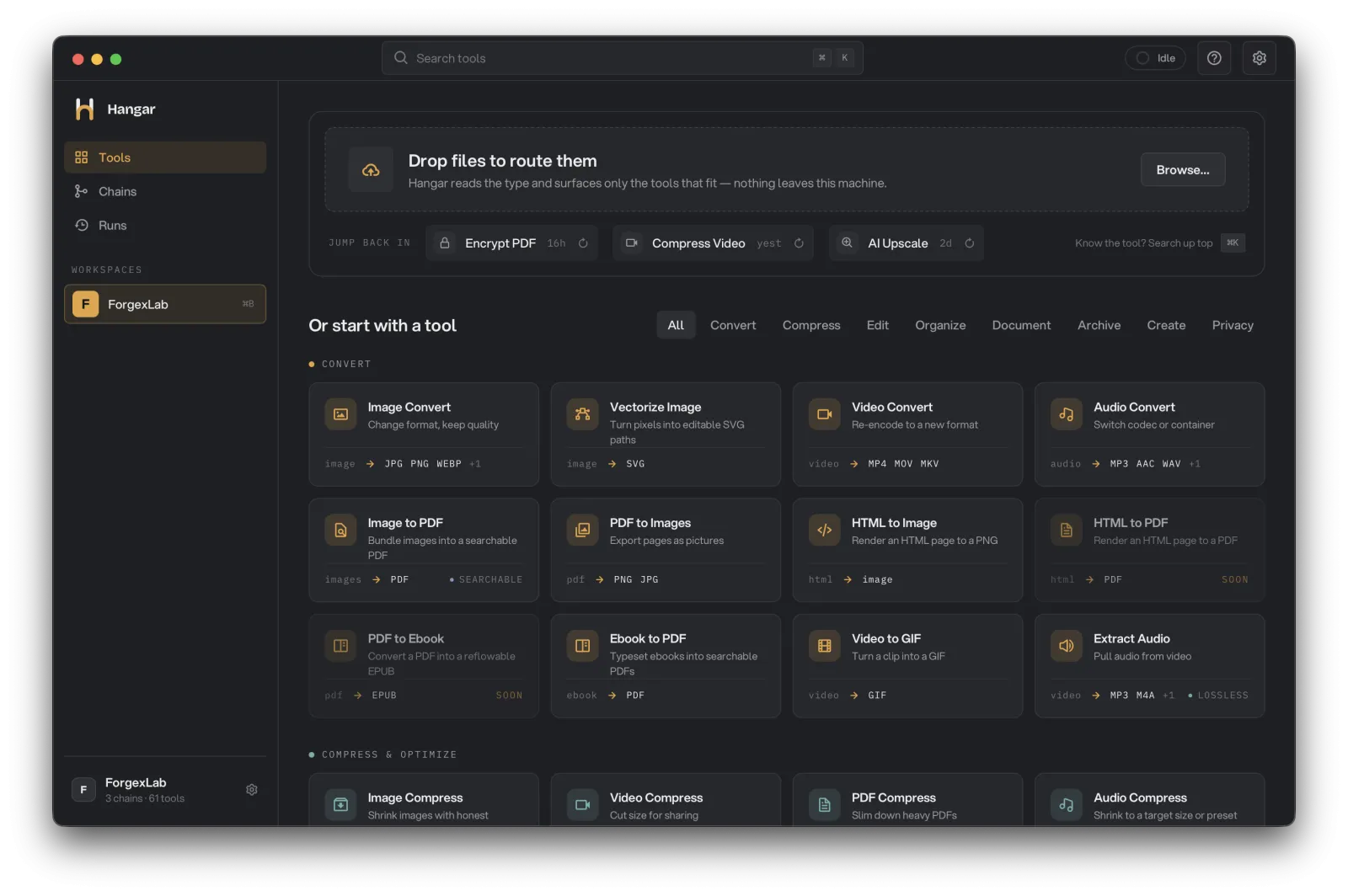This screenshot has width=1348, height=896.
Task: Click 'Know the tool? Search up top' hint
Action: (x=1144, y=243)
